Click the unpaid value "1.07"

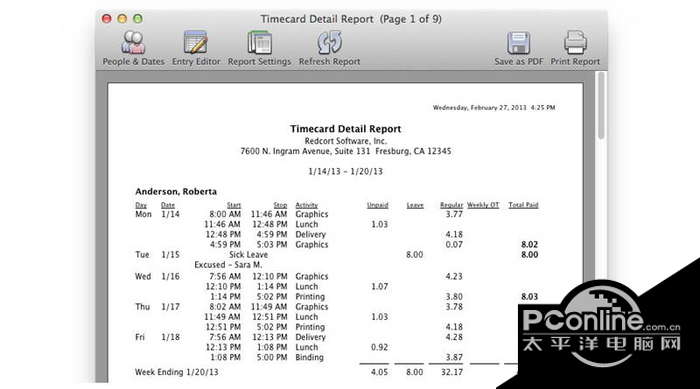click(379, 286)
